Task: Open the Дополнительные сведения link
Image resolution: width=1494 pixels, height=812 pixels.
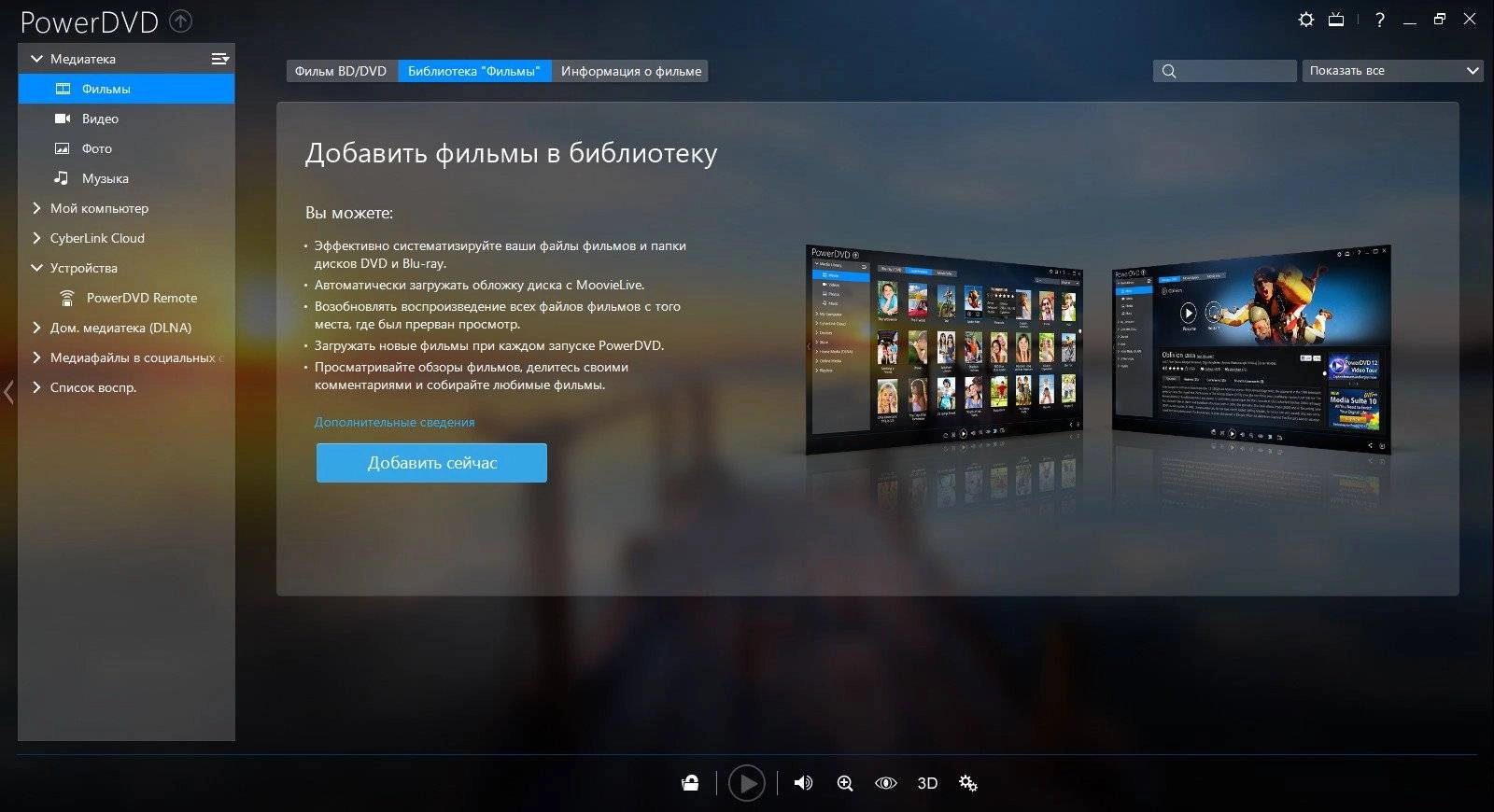Action: tap(394, 422)
